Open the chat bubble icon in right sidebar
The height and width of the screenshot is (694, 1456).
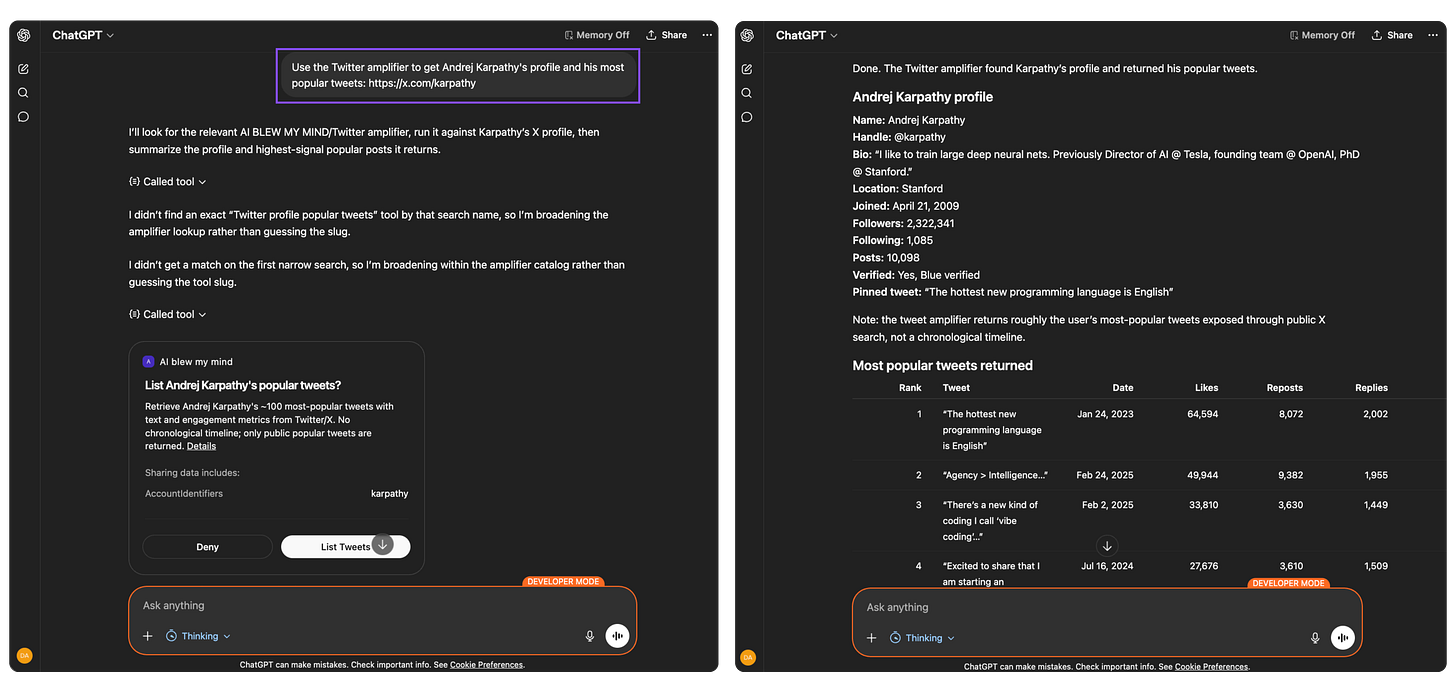pyautogui.click(x=747, y=117)
